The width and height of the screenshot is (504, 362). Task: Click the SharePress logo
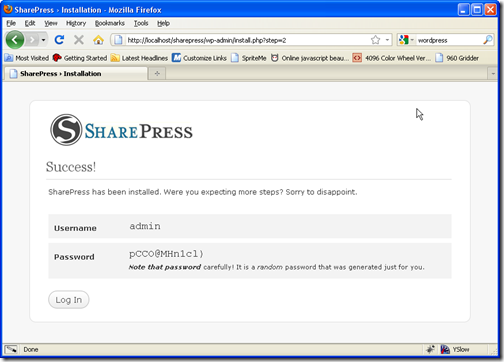pyautogui.click(x=122, y=130)
